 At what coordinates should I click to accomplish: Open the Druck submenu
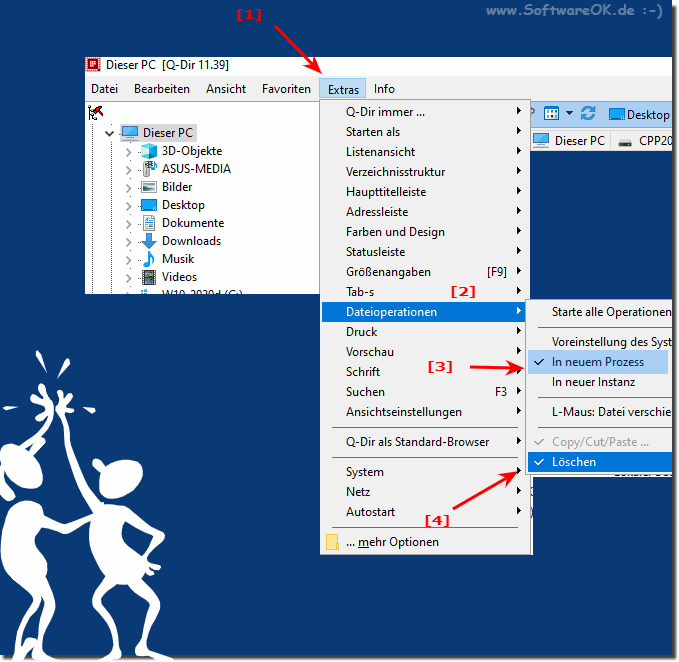click(425, 332)
